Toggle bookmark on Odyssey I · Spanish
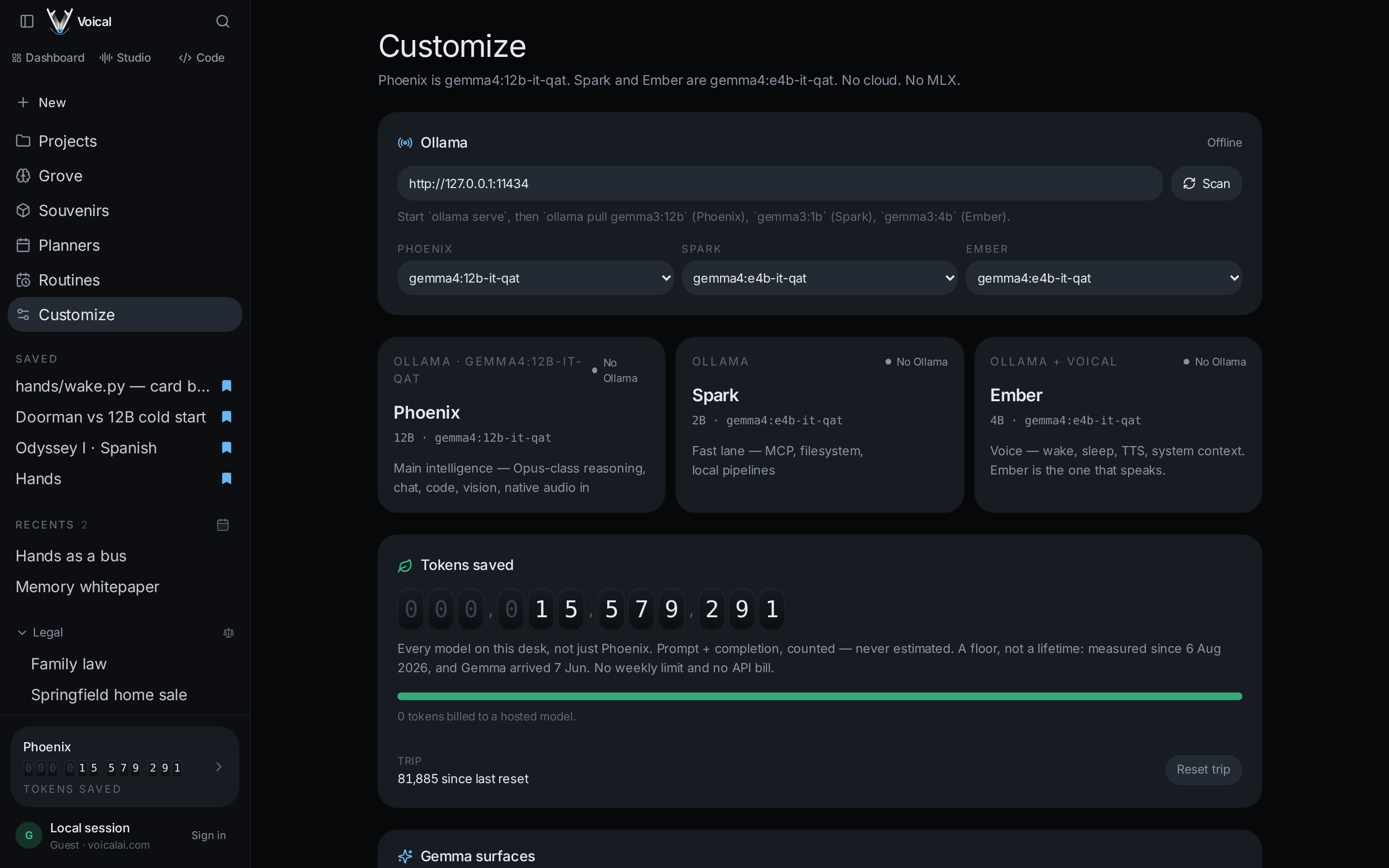The height and width of the screenshot is (868, 1389). 227,448
